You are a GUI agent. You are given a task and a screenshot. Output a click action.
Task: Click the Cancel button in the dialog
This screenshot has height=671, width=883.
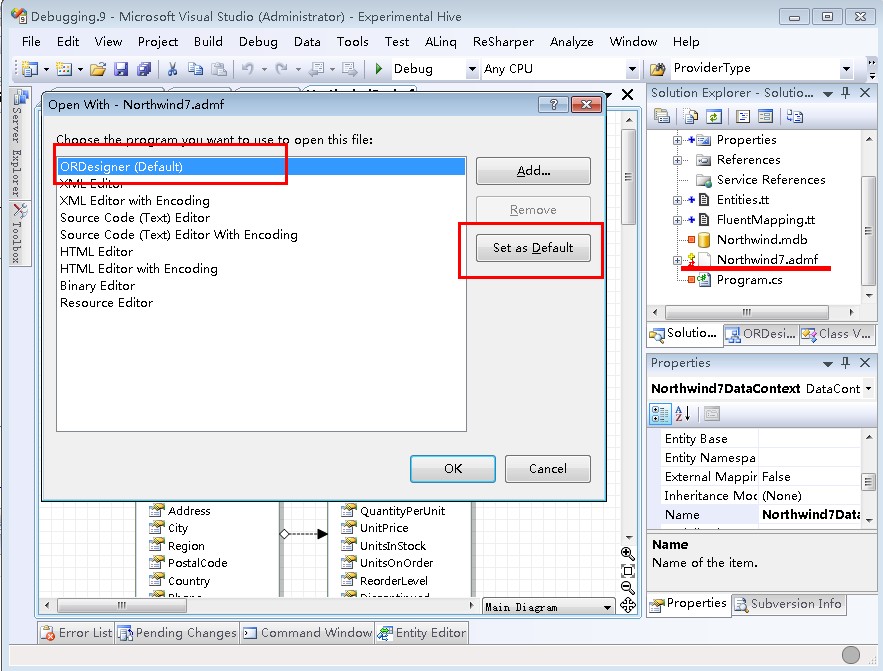coord(548,469)
